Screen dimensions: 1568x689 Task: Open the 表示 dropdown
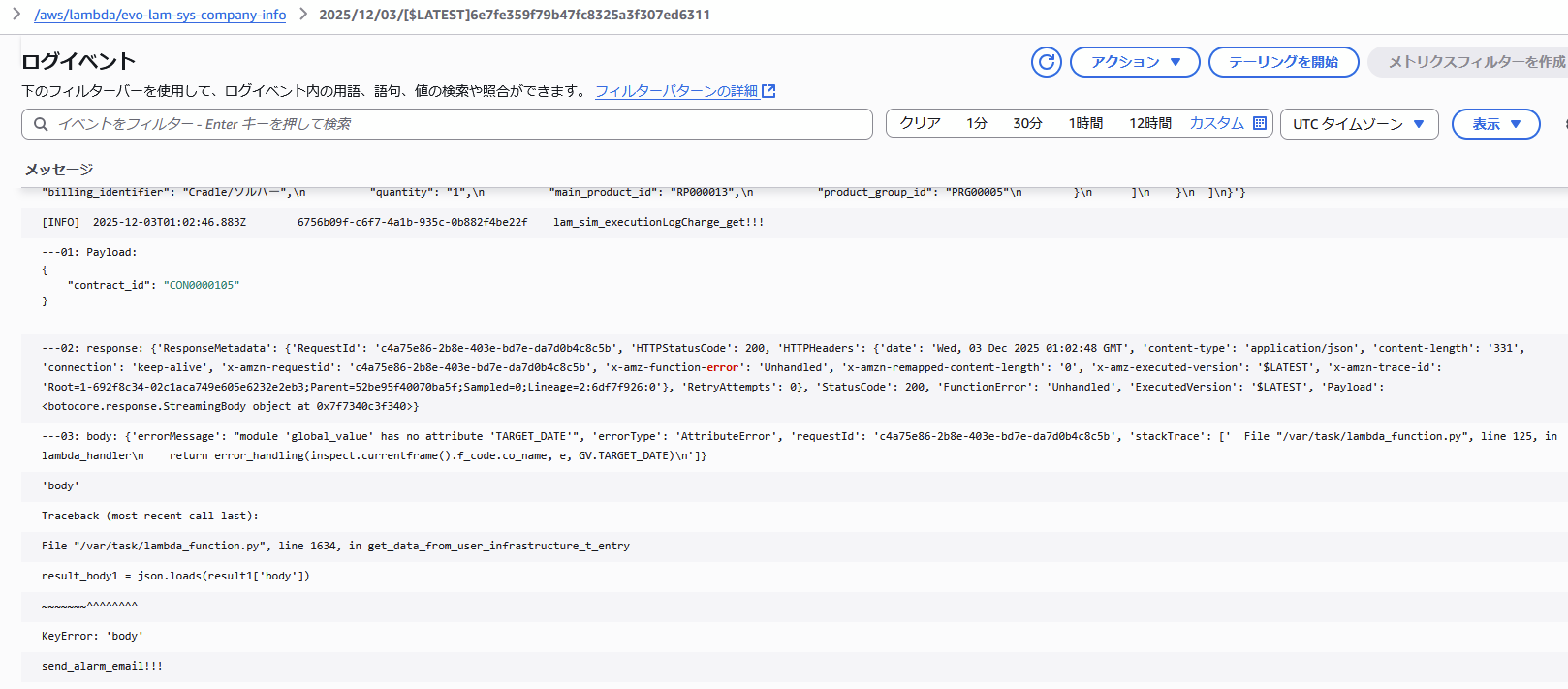tap(1495, 124)
